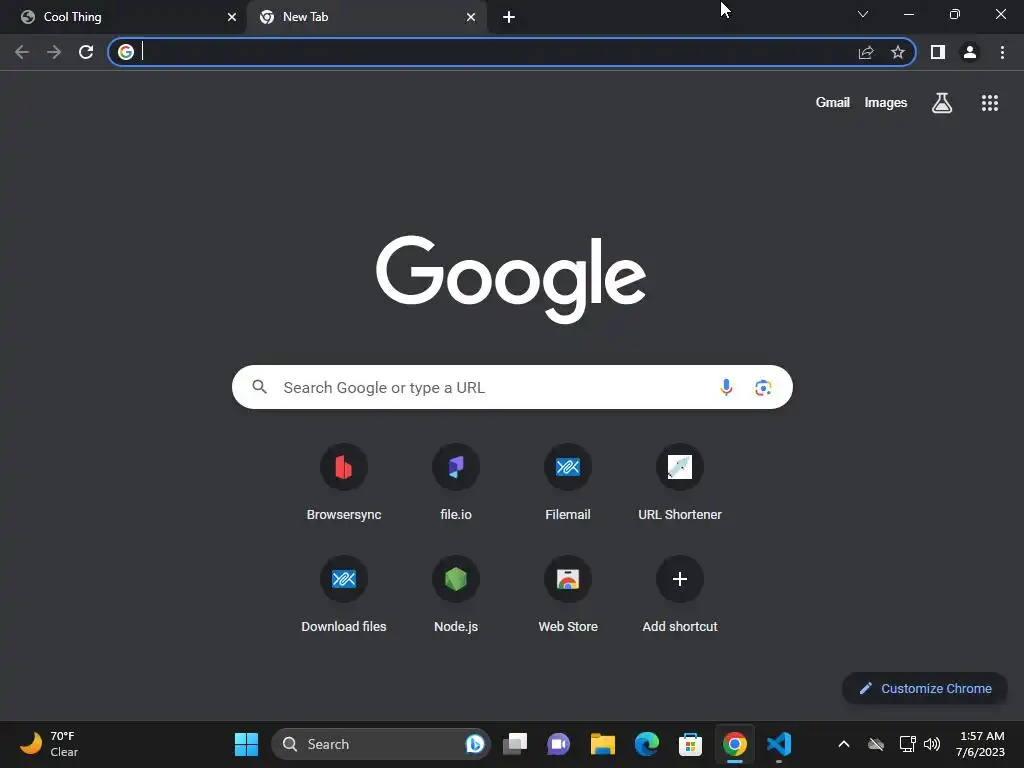
Task: Open the Download files shortcut
Action: coord(344,595)
